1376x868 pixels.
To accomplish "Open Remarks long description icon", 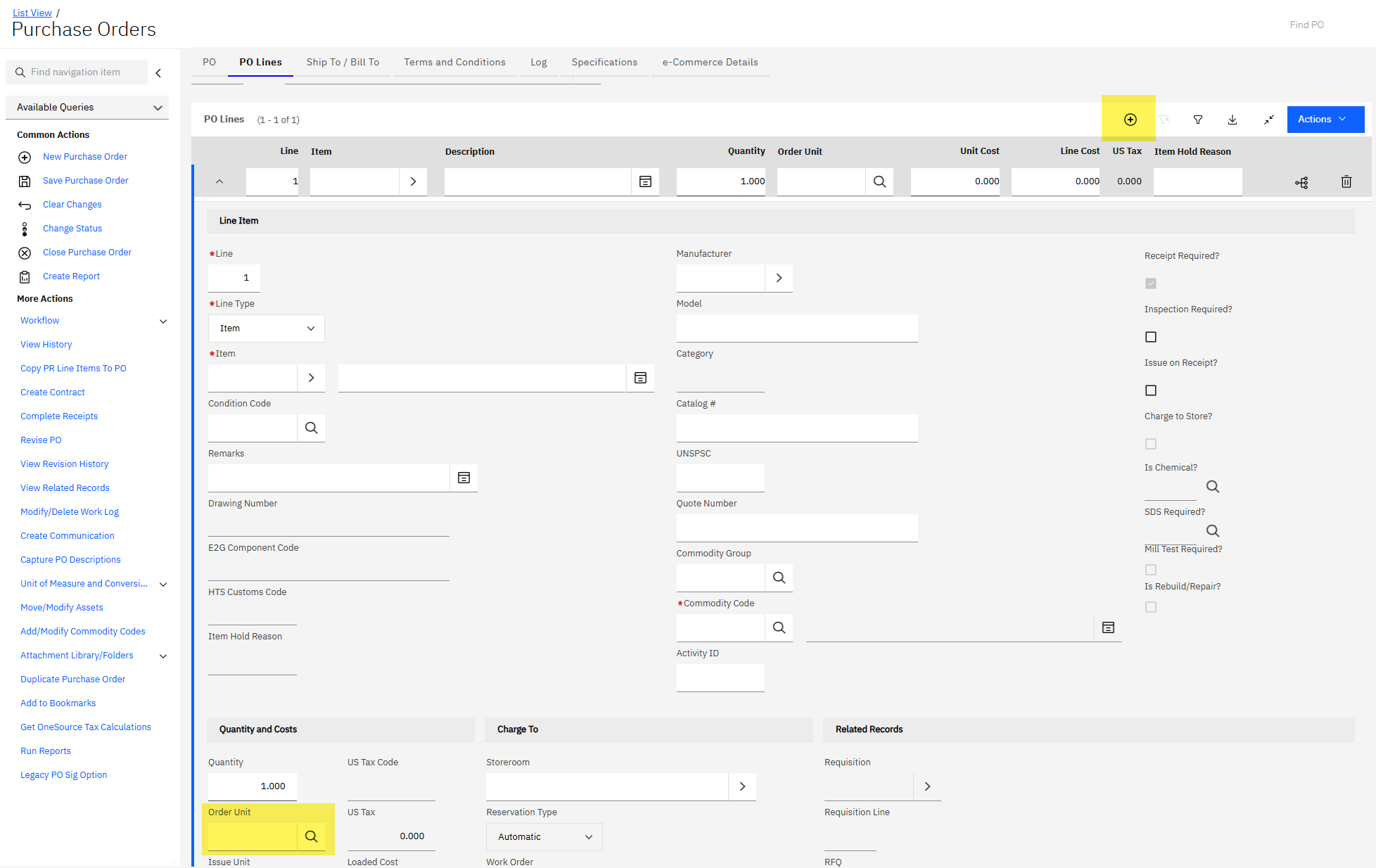I will (x=464, y=478).
